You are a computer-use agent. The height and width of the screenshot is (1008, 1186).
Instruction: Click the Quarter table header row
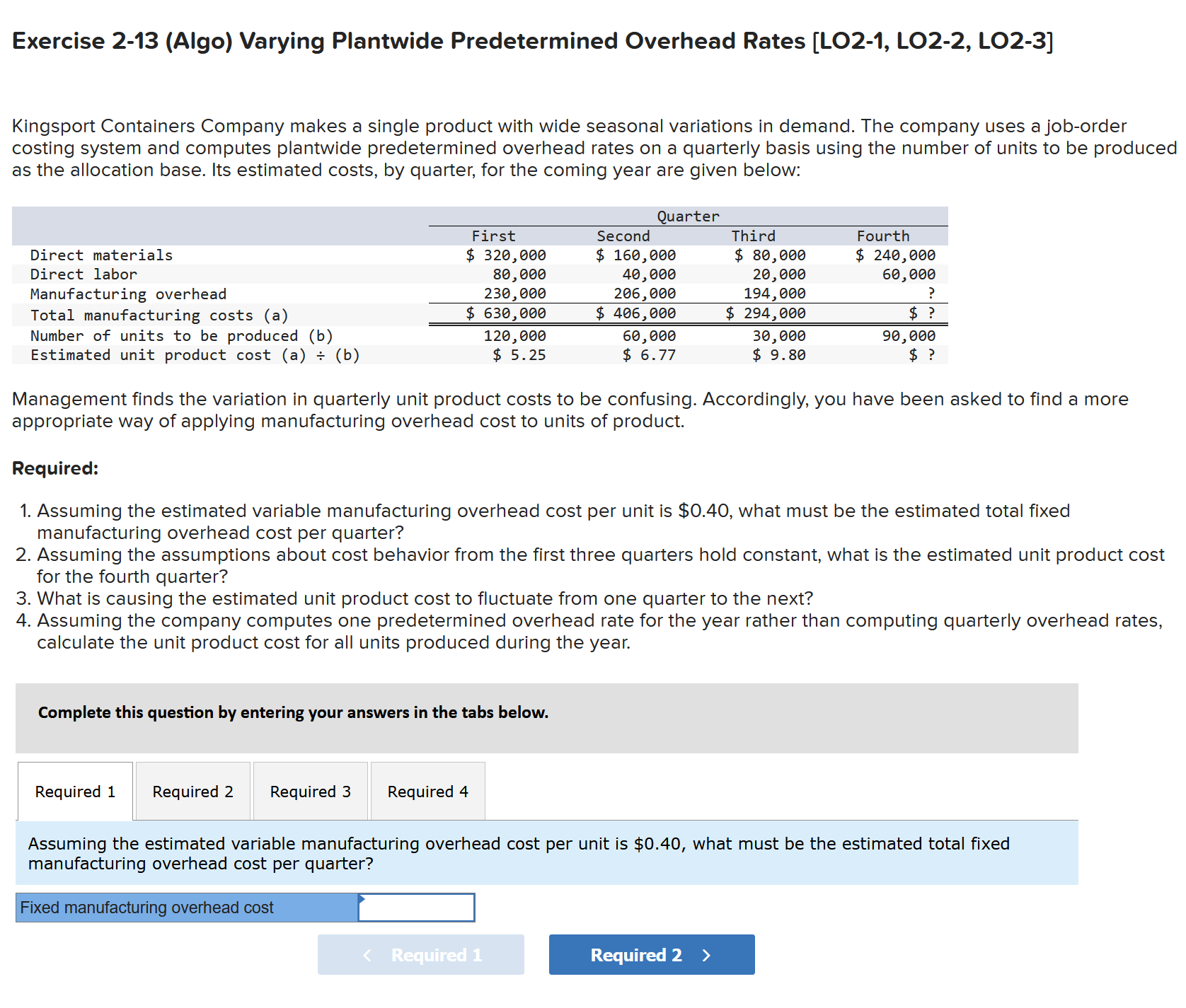coord(687,216)
